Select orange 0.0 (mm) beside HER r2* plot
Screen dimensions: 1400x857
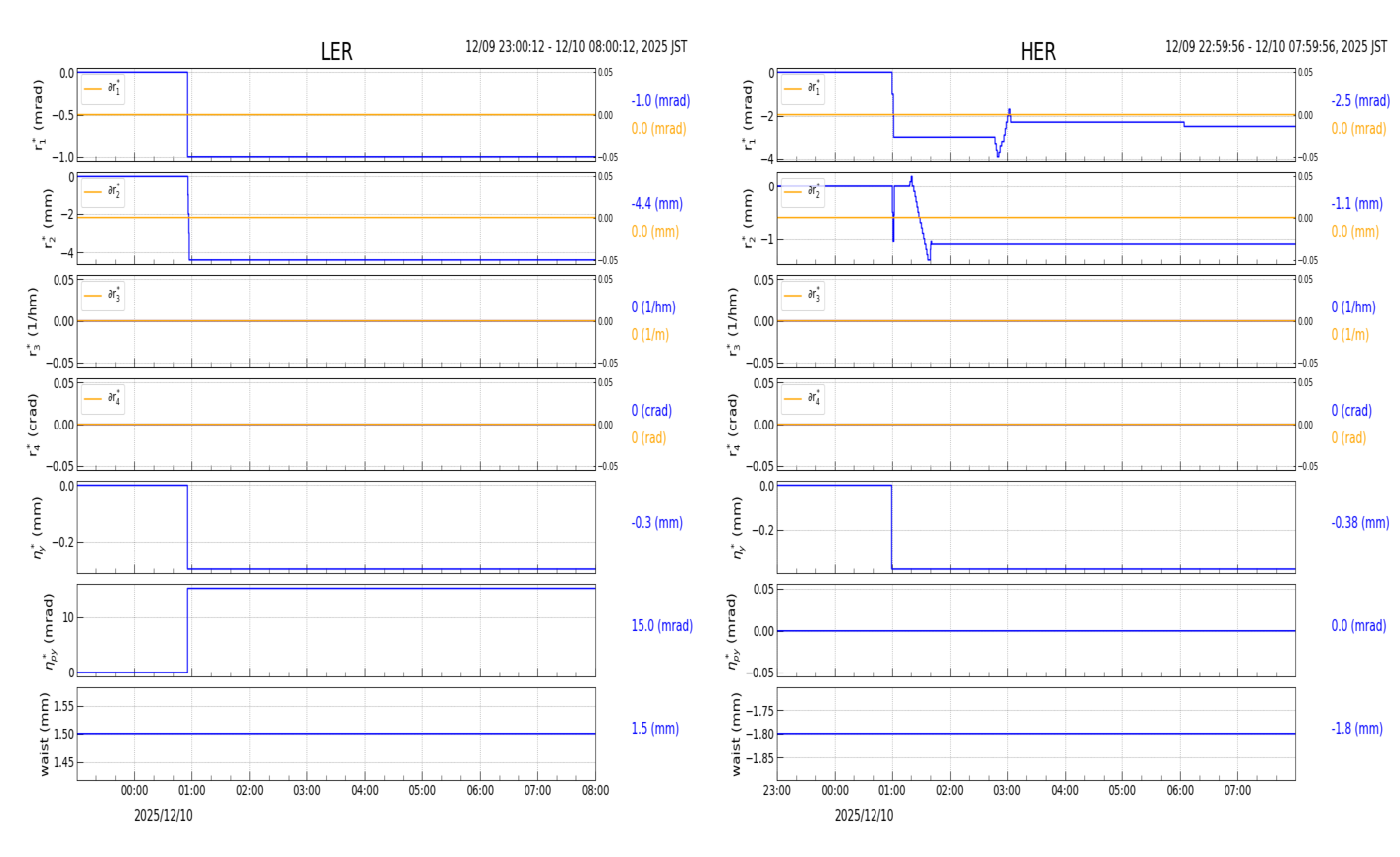click(x=1354, y=232)
